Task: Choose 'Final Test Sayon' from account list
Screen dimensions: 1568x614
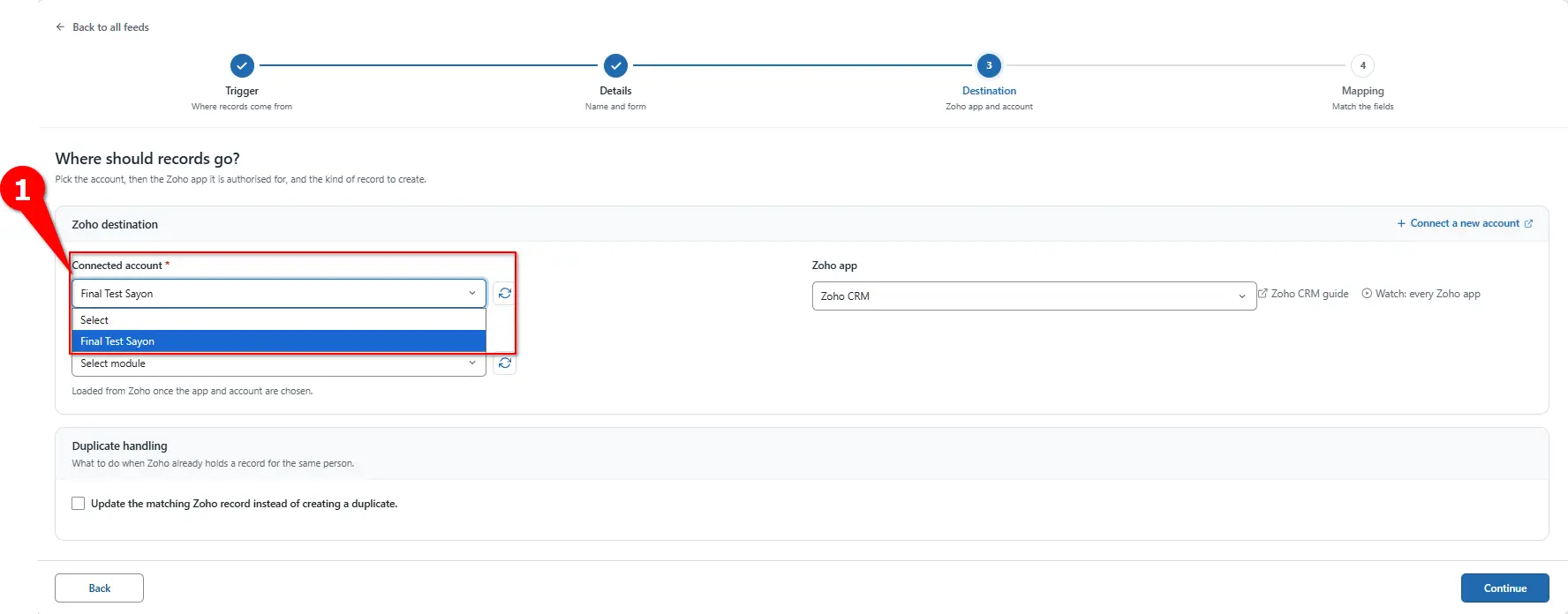Action: coord(279,341)
